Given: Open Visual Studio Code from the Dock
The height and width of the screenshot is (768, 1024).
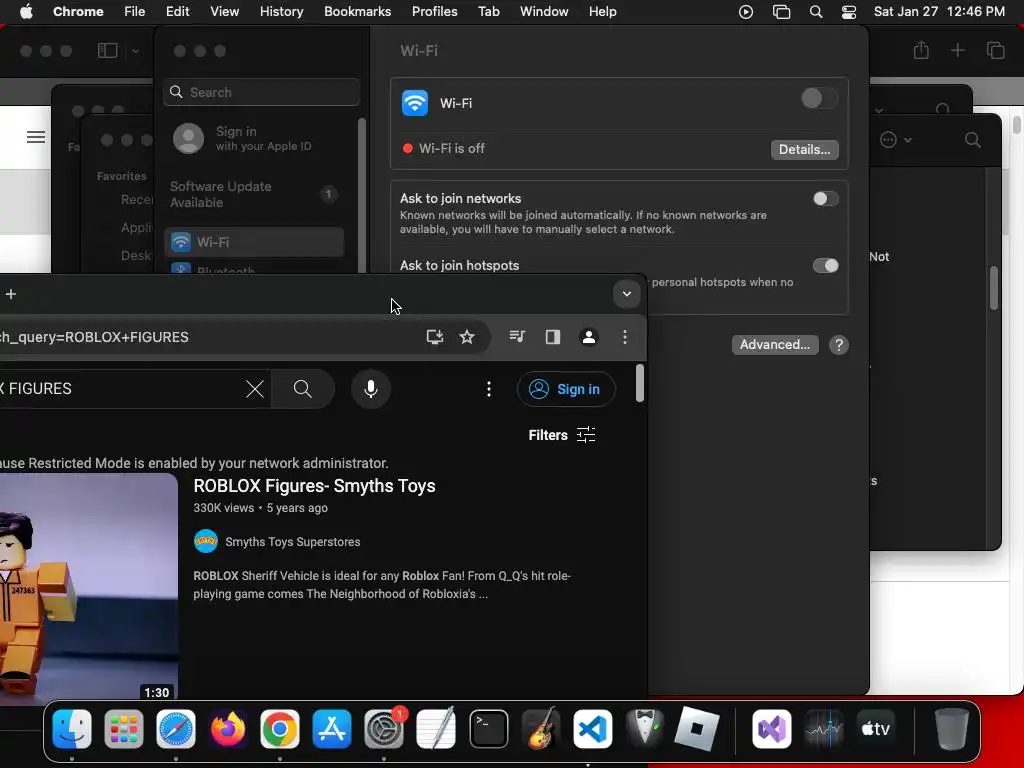Looking at the screenshot, I should pyautogui.click(x=593, y=729).
